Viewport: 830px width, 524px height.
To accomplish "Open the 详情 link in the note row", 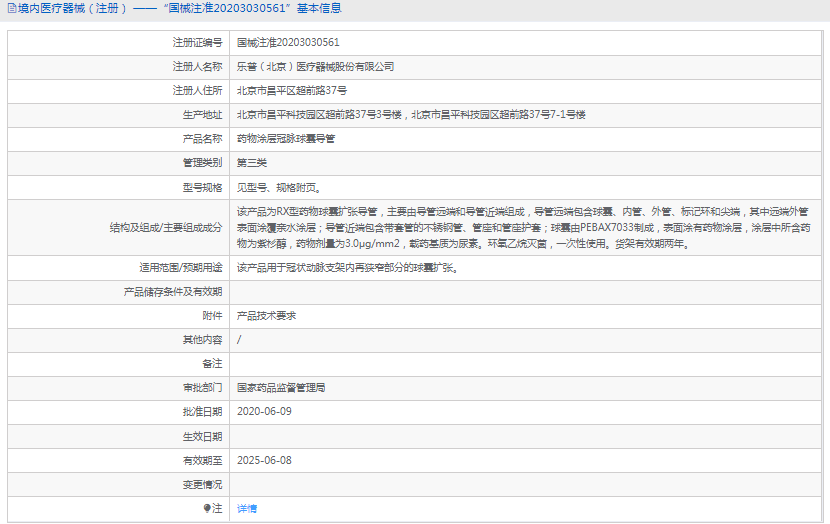I will (x=247, y=509).
